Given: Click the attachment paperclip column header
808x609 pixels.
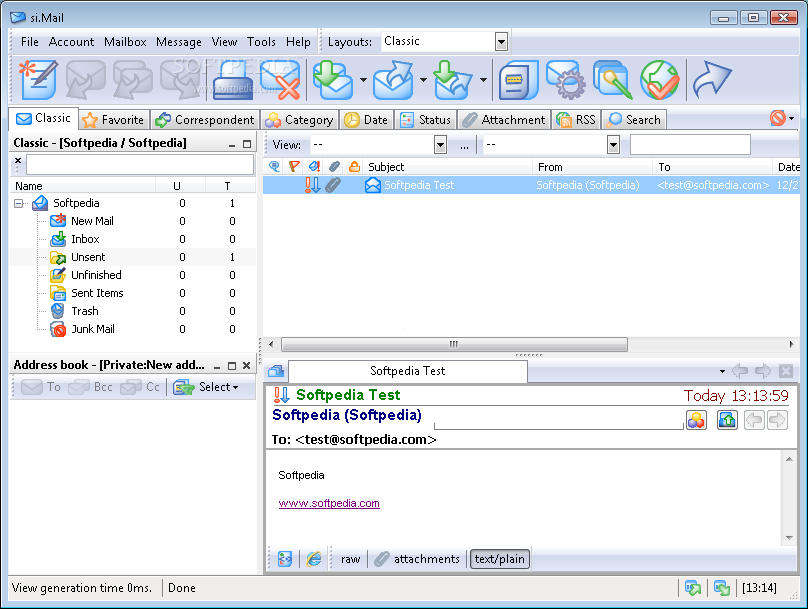Looking at the screenshot, I should tap(334, 166).
